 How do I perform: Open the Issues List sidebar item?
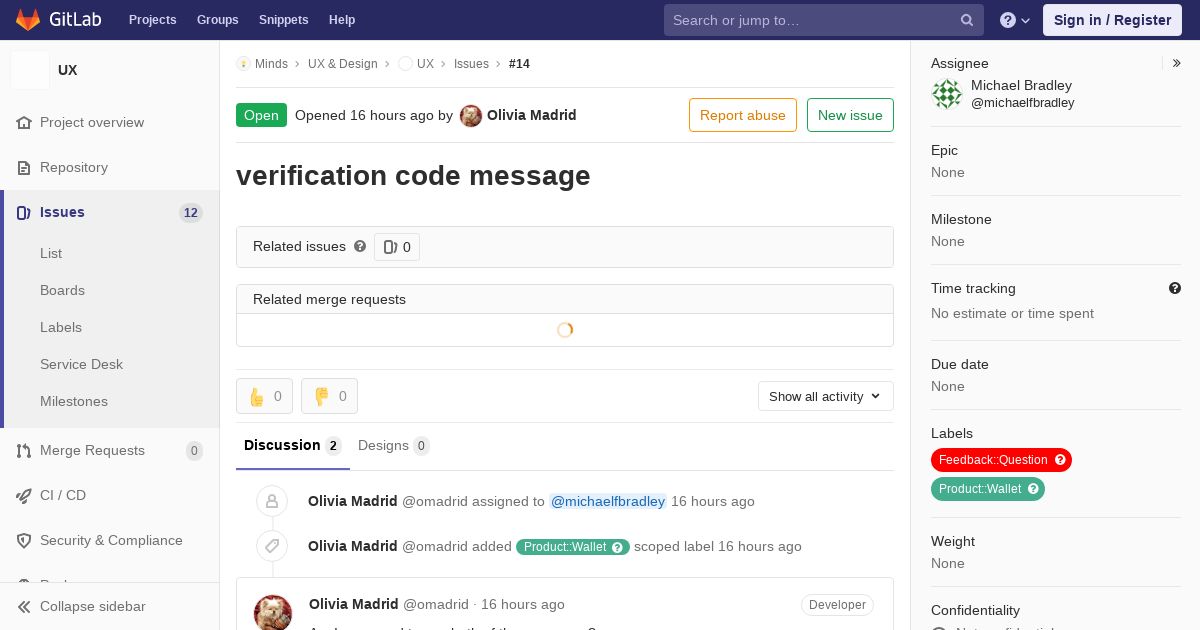51,253
